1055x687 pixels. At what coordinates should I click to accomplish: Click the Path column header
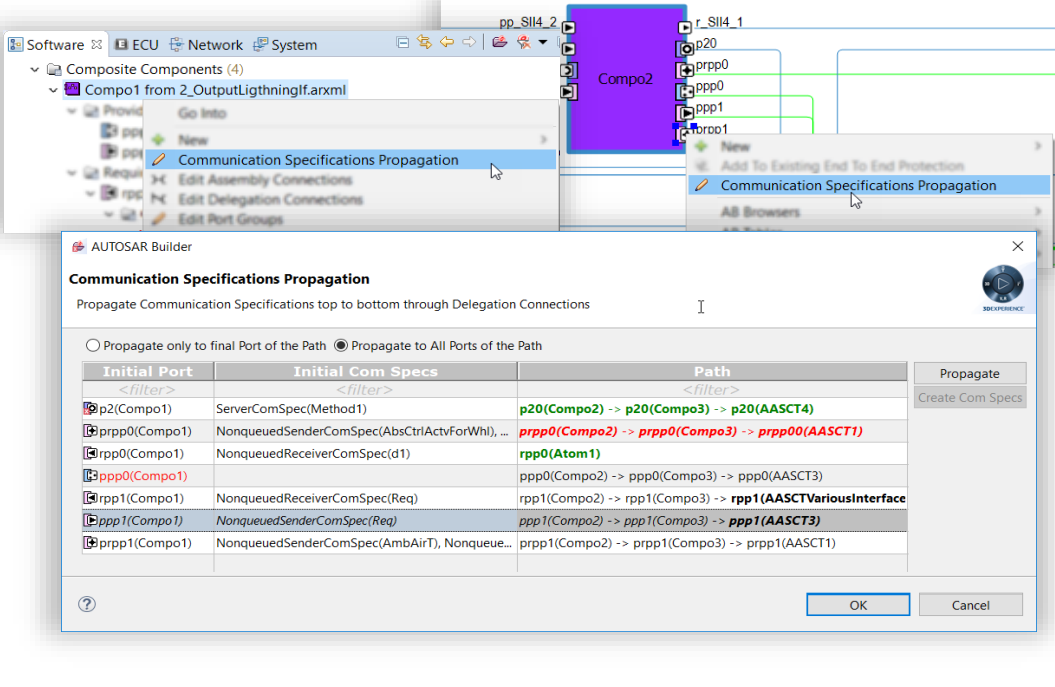(x=713, y=371)
